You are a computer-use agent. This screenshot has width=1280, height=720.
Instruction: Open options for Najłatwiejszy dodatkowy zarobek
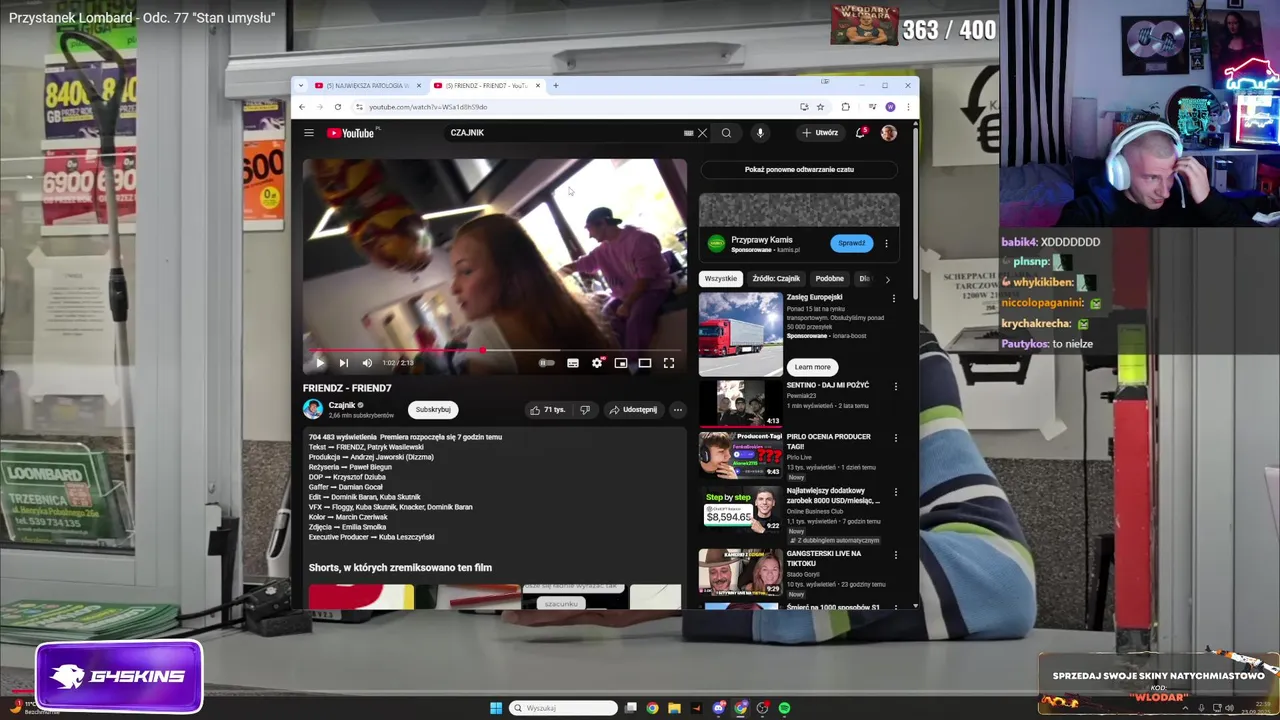[895, 492]
